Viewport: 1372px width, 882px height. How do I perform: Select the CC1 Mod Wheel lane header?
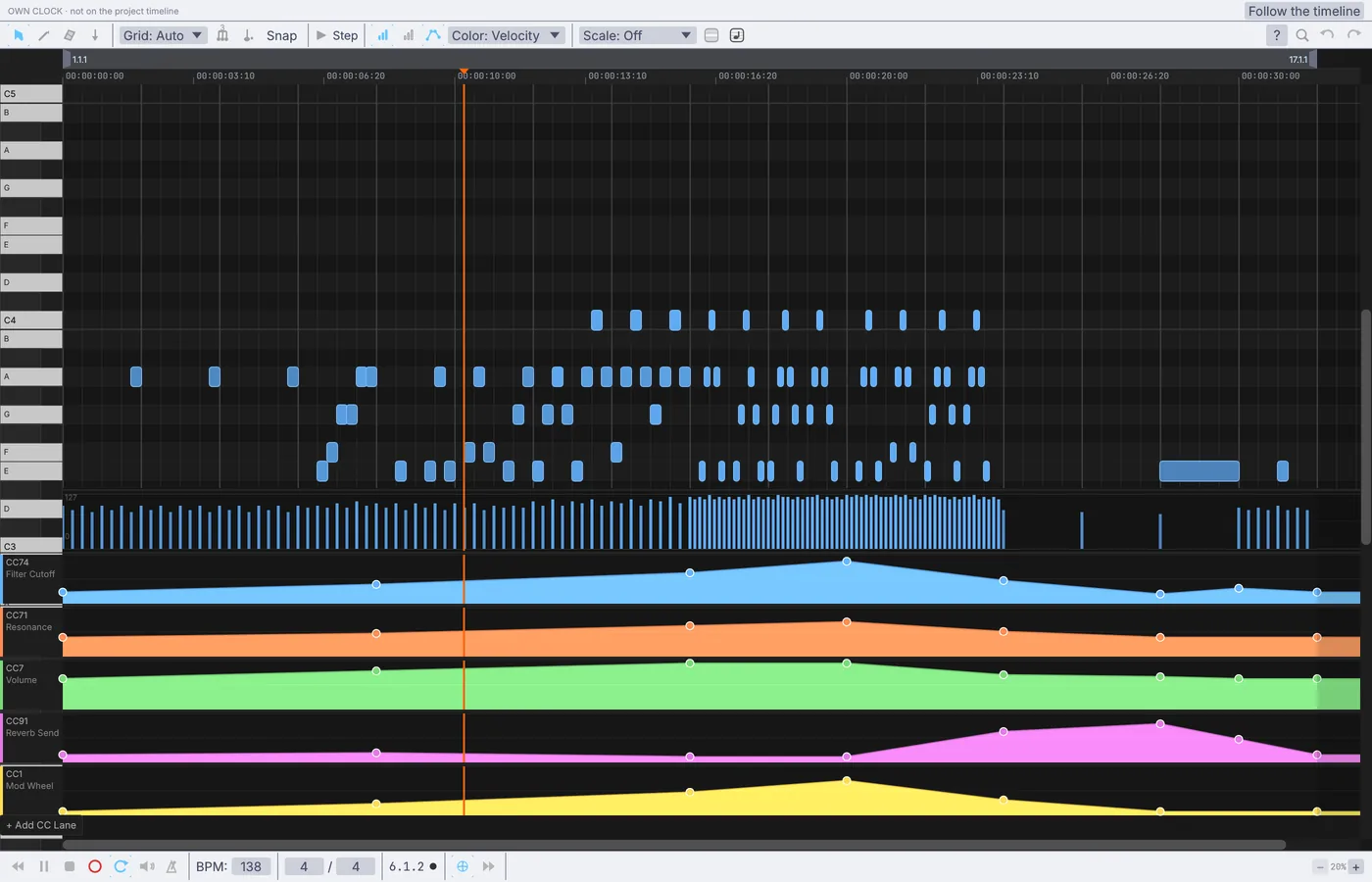click(31, 790)
